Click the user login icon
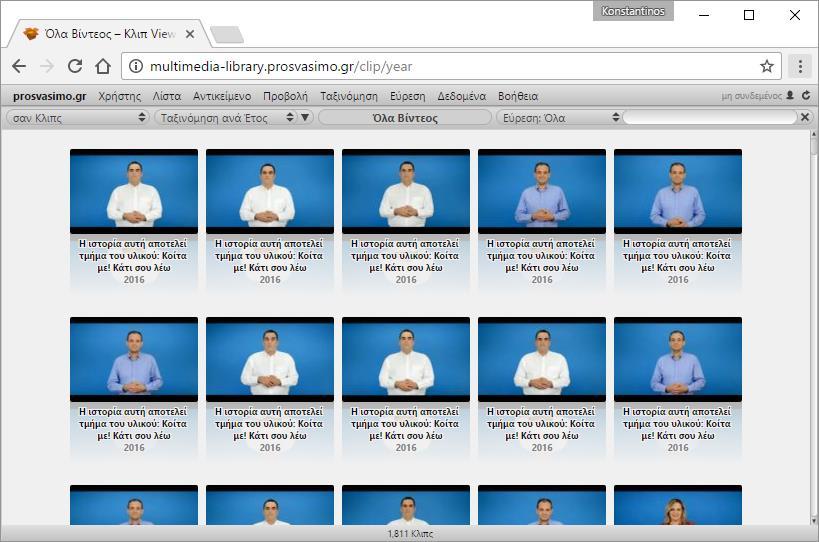 [x=790, y=96]
